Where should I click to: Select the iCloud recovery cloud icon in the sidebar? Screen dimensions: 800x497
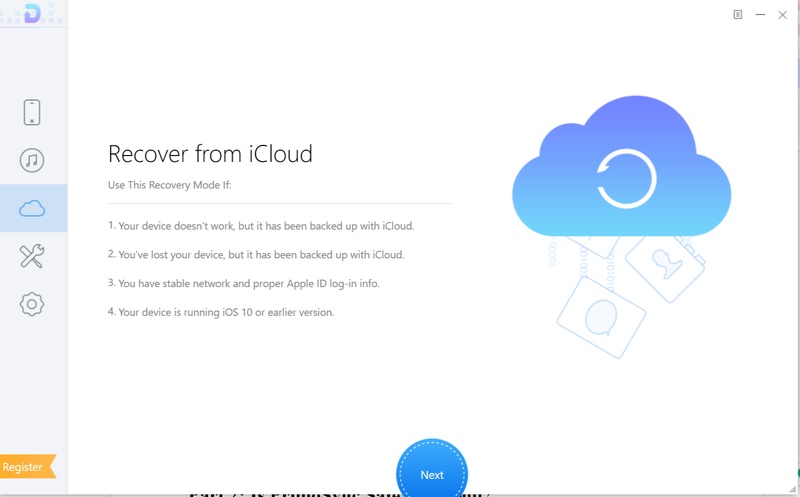point(32,208)
